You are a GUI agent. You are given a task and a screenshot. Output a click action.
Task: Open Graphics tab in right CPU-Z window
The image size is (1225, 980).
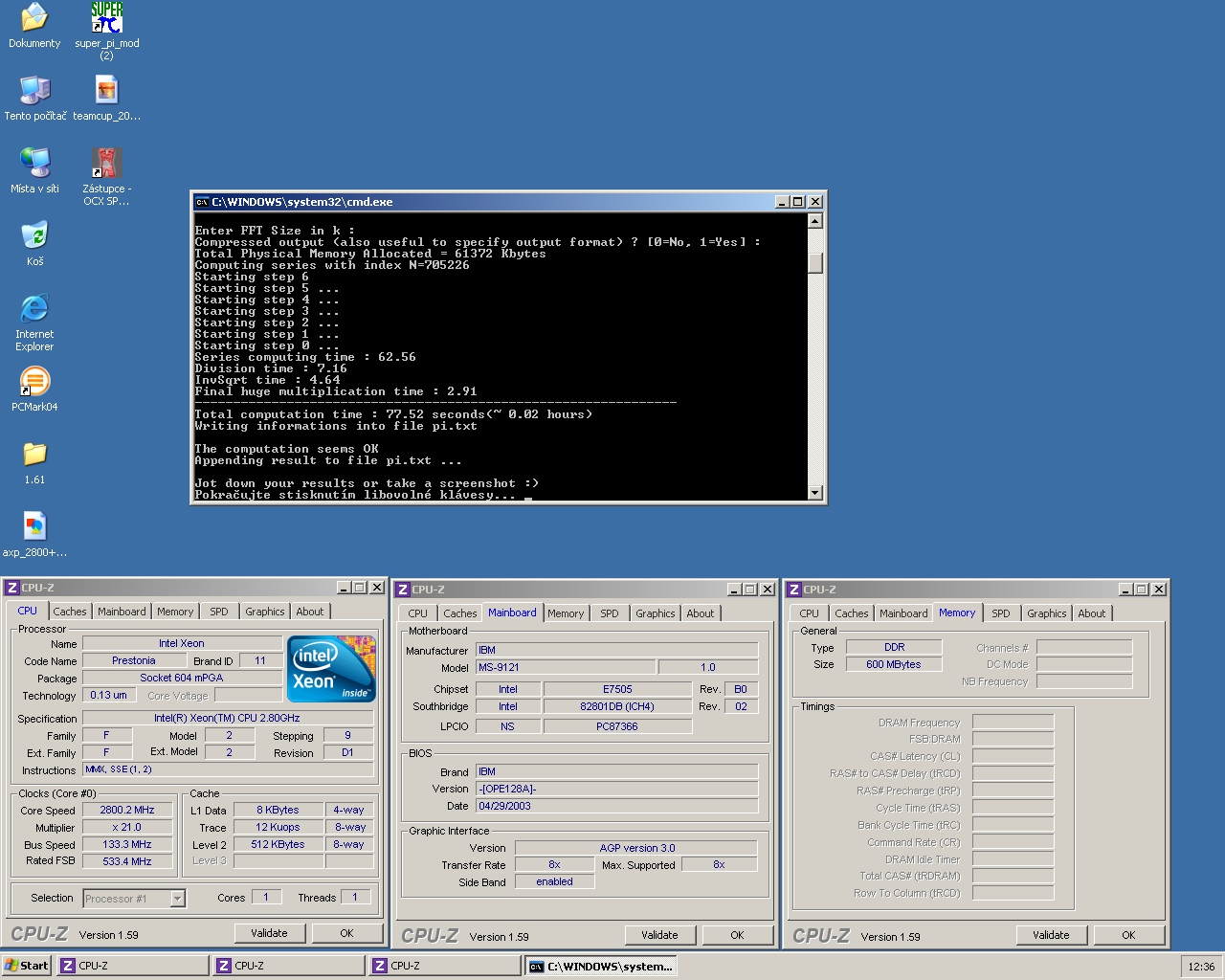1047,613
